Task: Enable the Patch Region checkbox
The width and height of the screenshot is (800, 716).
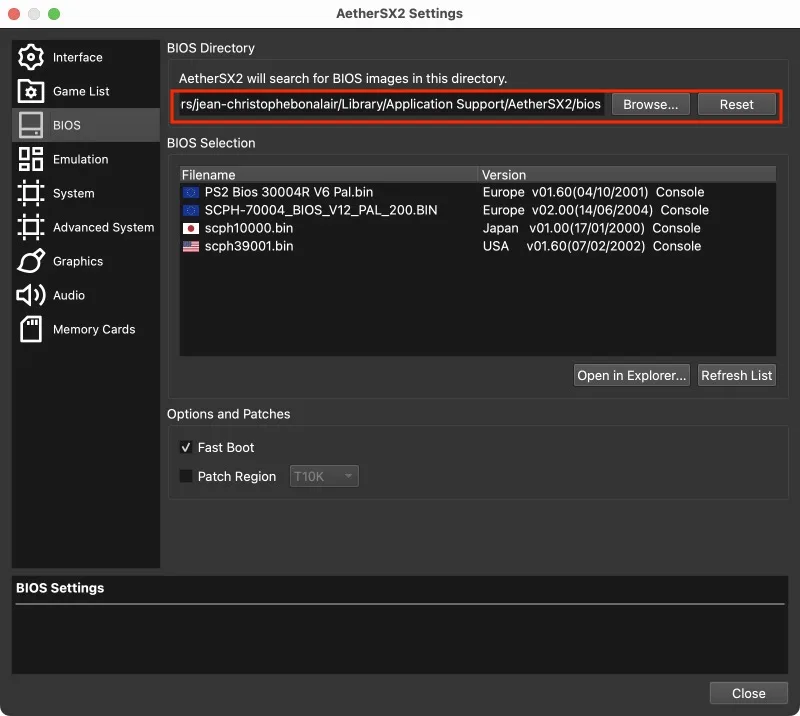Action: 186,477
